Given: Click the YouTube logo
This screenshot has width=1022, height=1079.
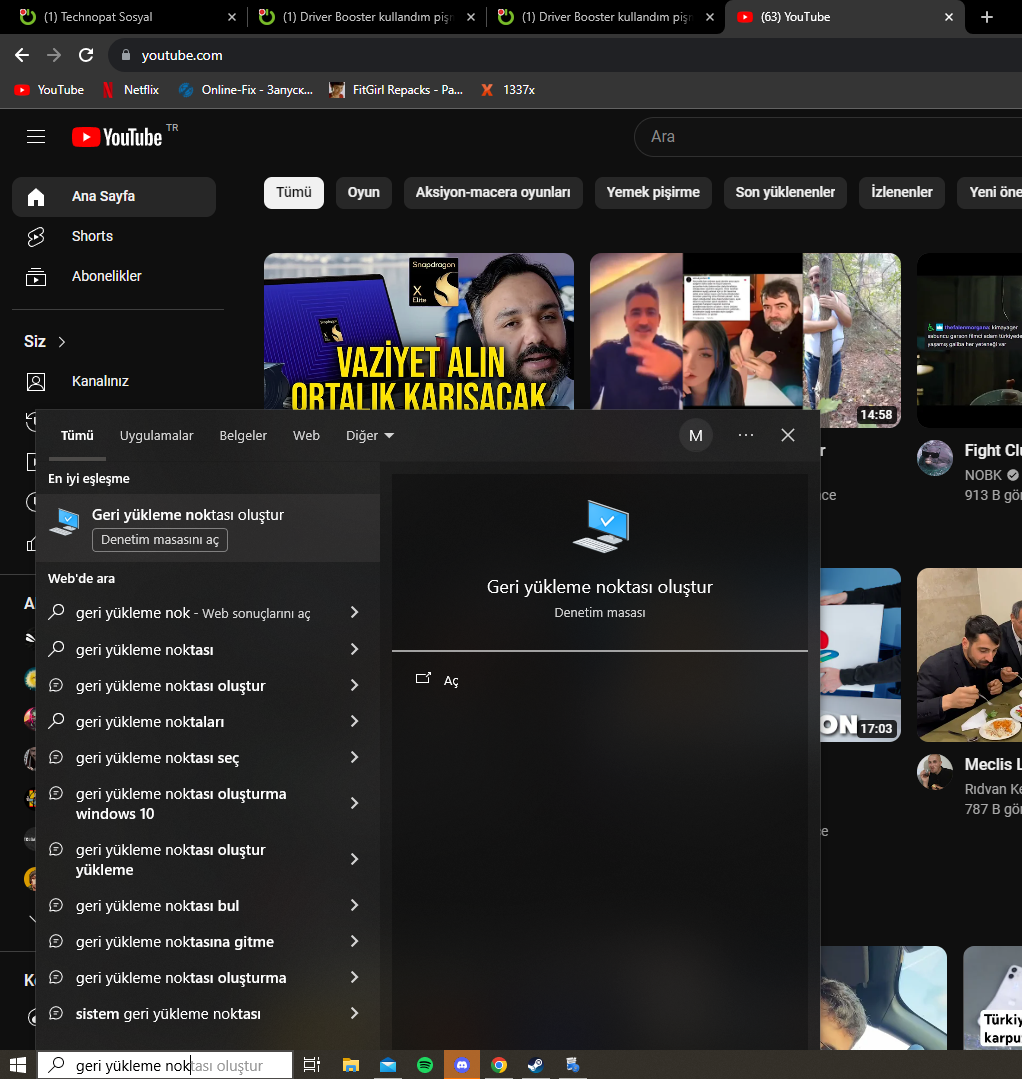Looking at the screenshot, I should [117, 137].
